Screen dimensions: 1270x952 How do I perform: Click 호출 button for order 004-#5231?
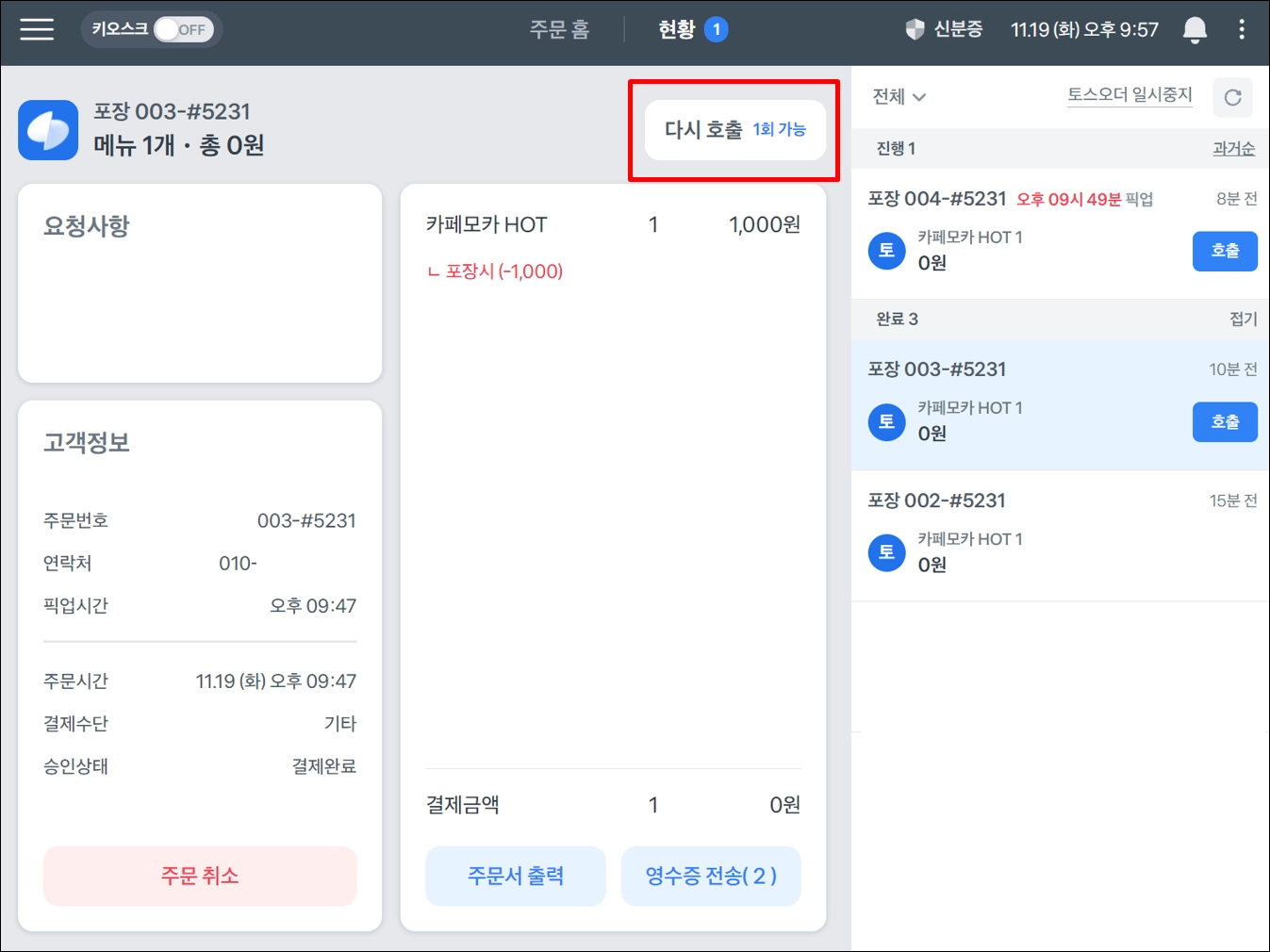pos(1225,251)
